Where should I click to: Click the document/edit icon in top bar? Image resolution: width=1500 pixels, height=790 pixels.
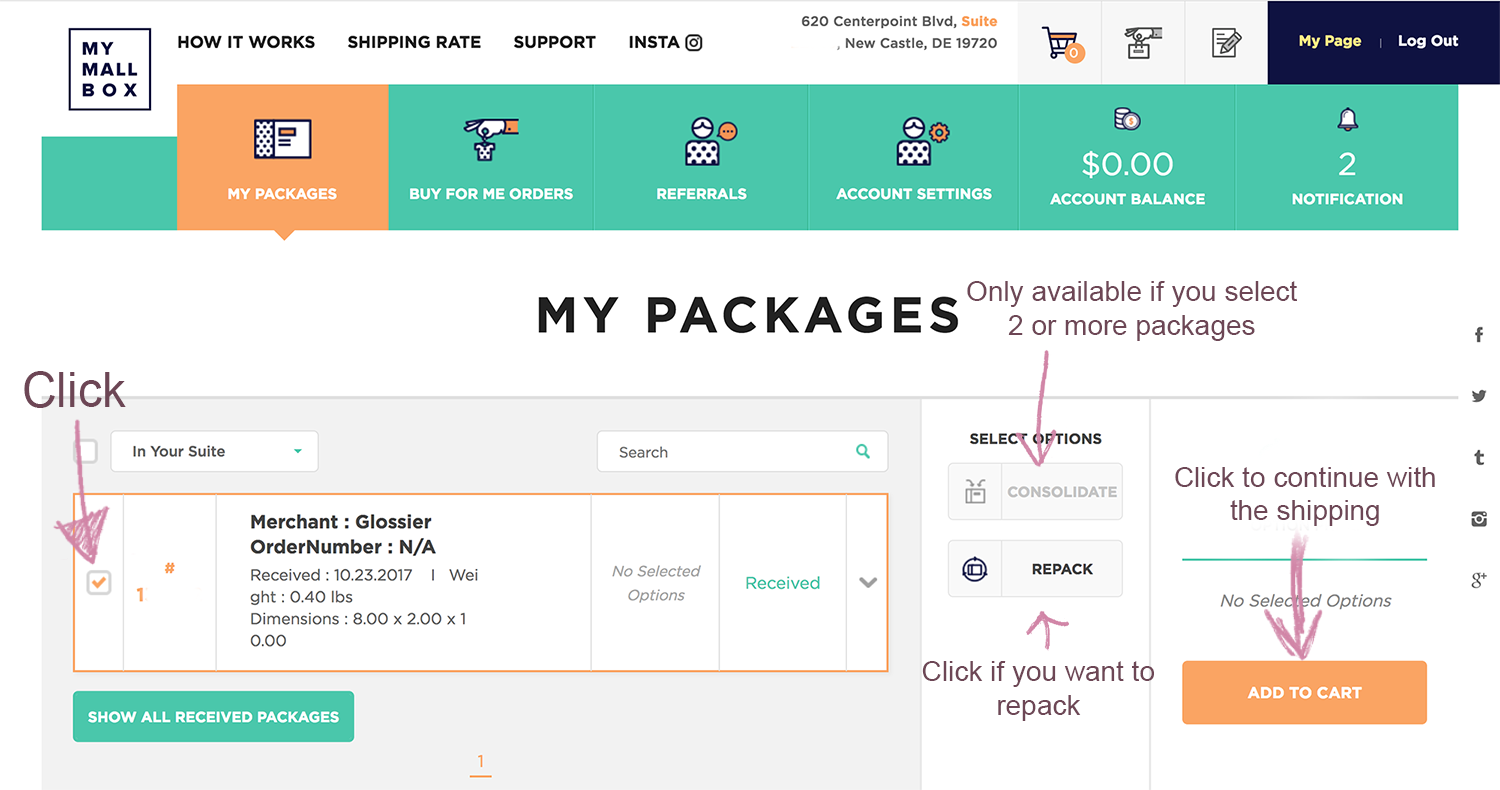tap(1226, 42)
